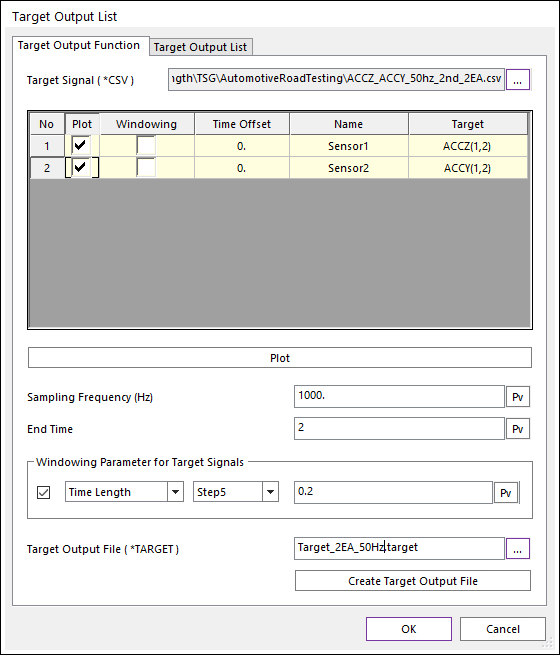The image size is (560, 655).
Task: Select Time Offset cell of Sensor1
Action: point(242,146)
